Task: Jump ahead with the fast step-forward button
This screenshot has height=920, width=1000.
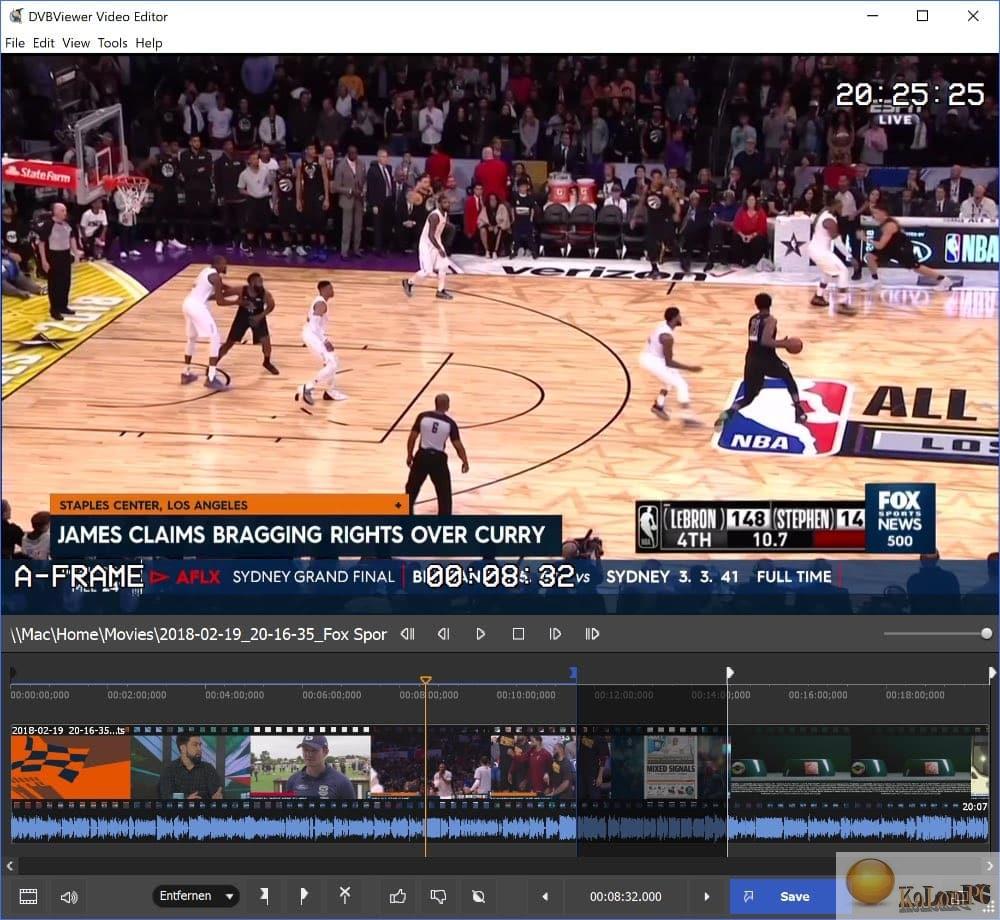Action: (592, 634)
